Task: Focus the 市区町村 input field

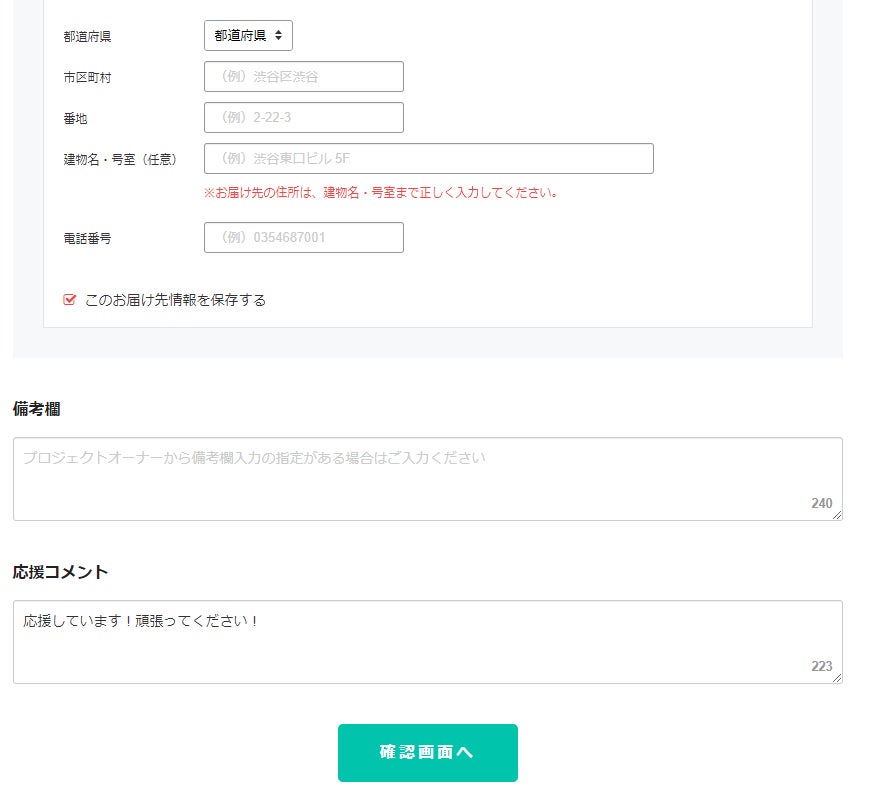Action: [x=304, y=77]
